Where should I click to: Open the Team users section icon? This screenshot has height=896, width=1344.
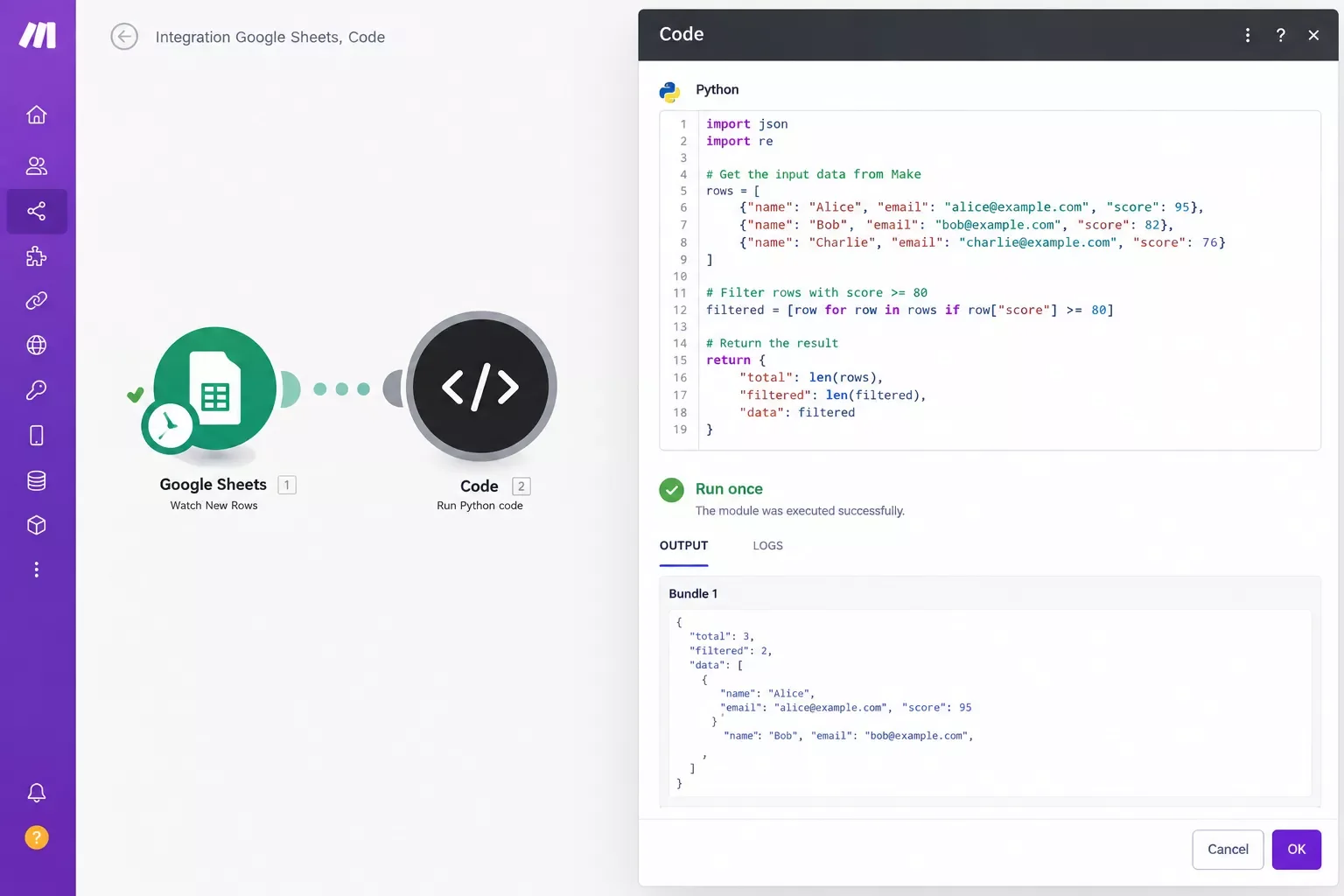pyautogui.click(x=37, y=165)
